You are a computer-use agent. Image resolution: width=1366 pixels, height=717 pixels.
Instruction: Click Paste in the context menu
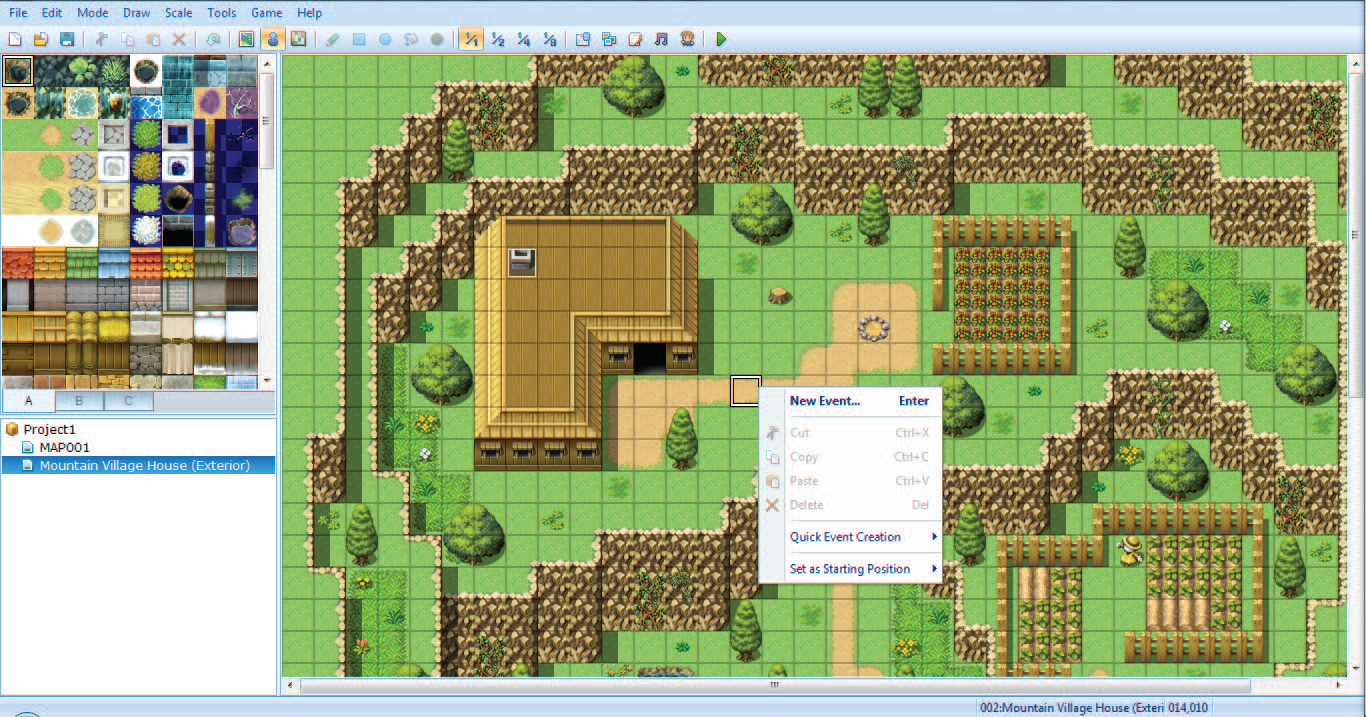click(x=851, y=481)
